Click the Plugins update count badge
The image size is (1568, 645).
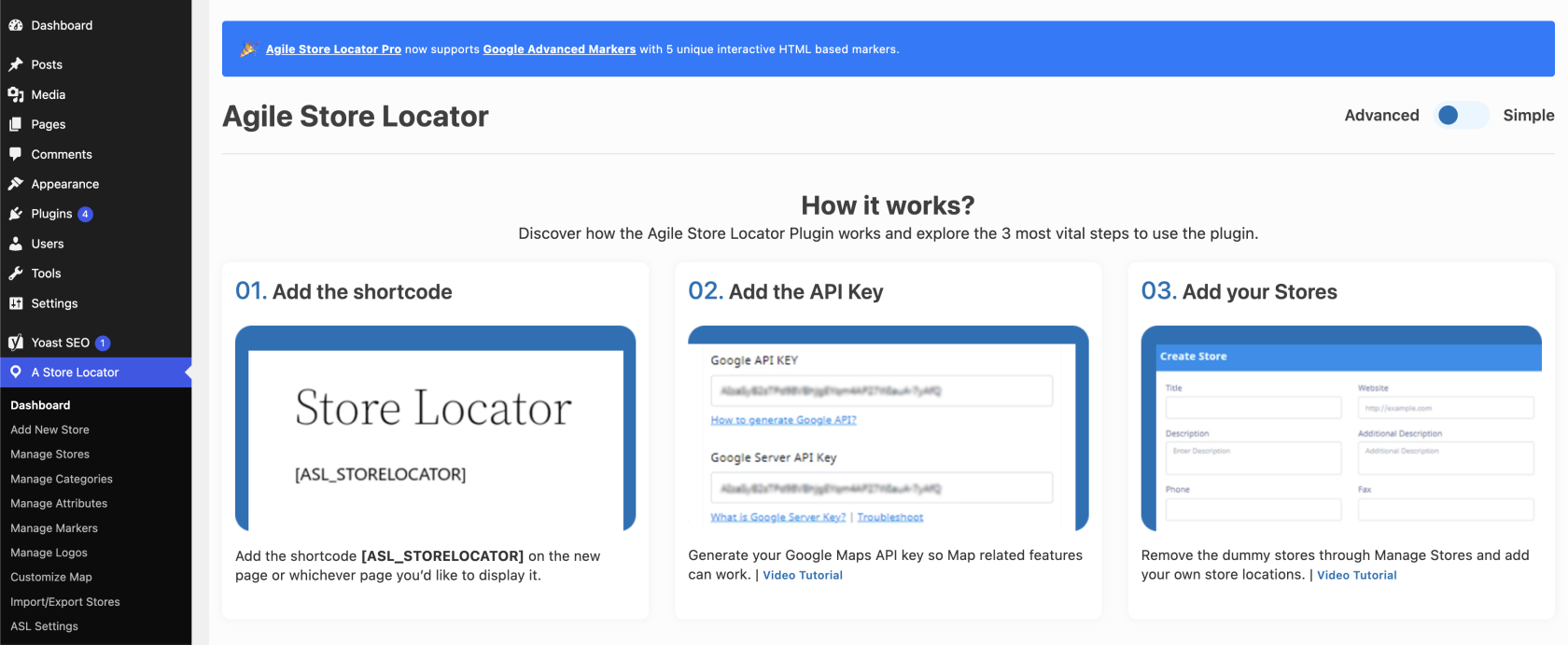coord(85,214)
